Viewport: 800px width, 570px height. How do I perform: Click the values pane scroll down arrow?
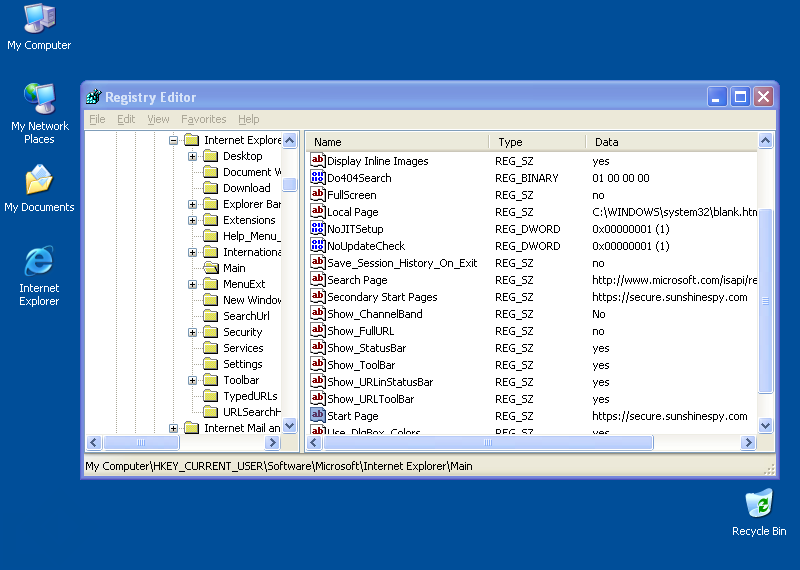point(765,425)
